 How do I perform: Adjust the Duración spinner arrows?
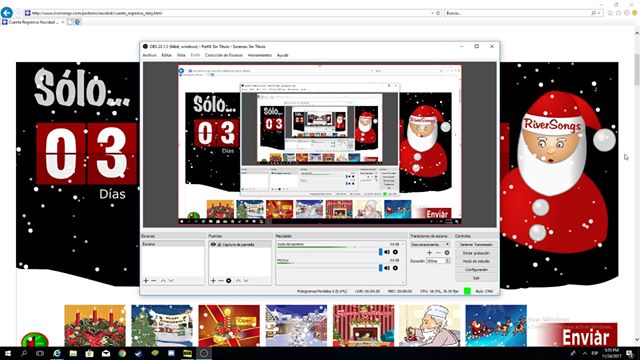pos(448,261)
